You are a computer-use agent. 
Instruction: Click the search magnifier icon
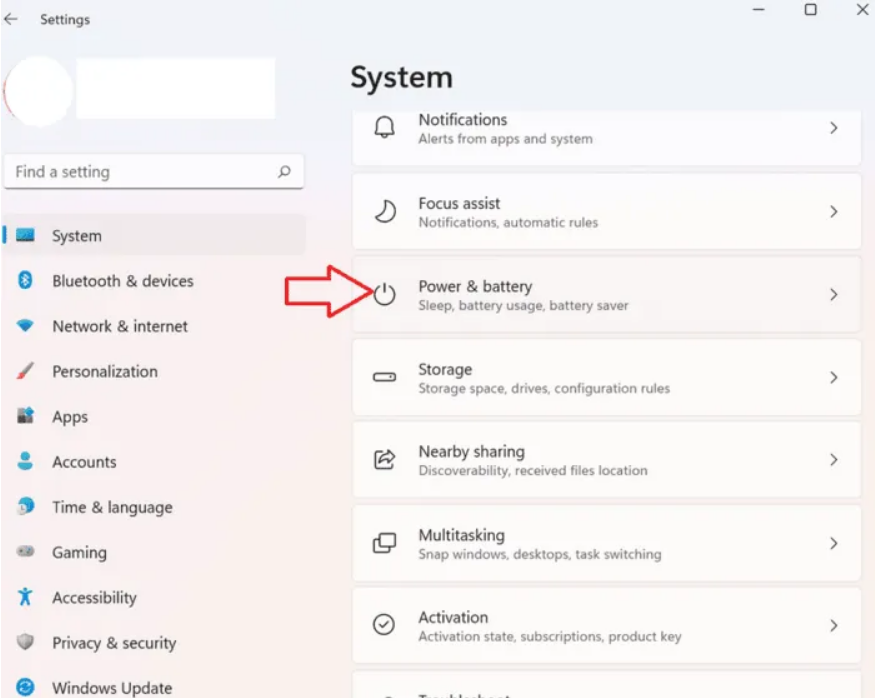(x=284, y=172)
